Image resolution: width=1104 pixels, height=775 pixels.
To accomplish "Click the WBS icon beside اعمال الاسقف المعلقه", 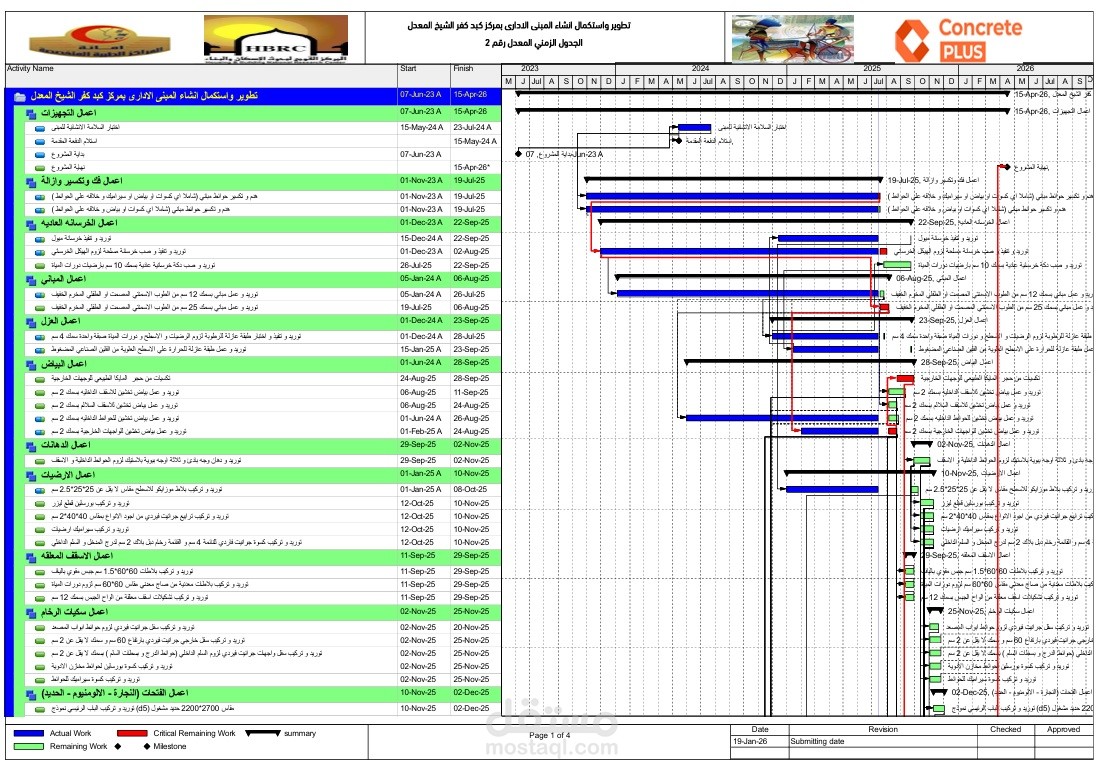I will coord(31,557).
